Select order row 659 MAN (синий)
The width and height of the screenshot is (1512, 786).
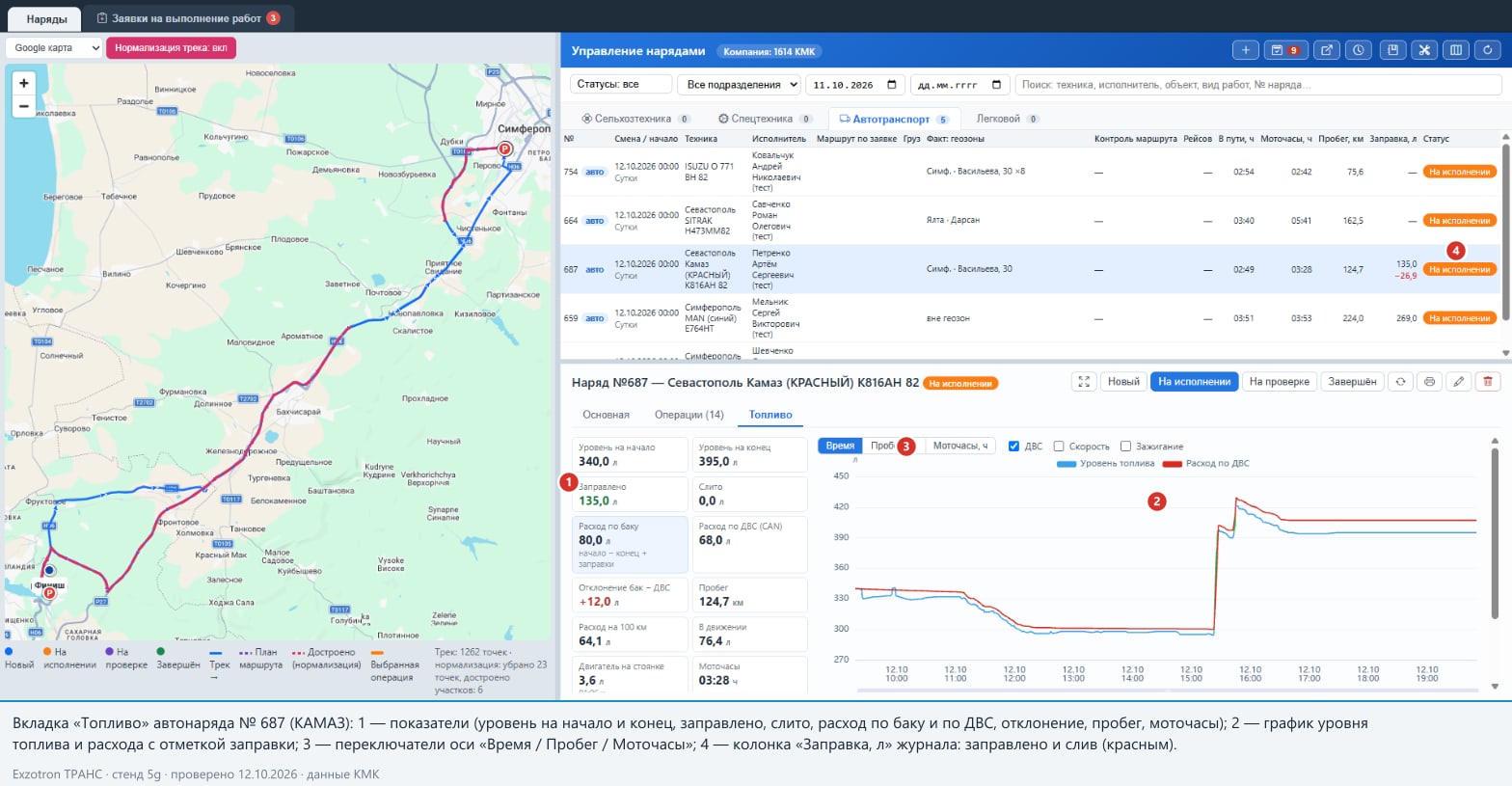(x=1032, y=318)
